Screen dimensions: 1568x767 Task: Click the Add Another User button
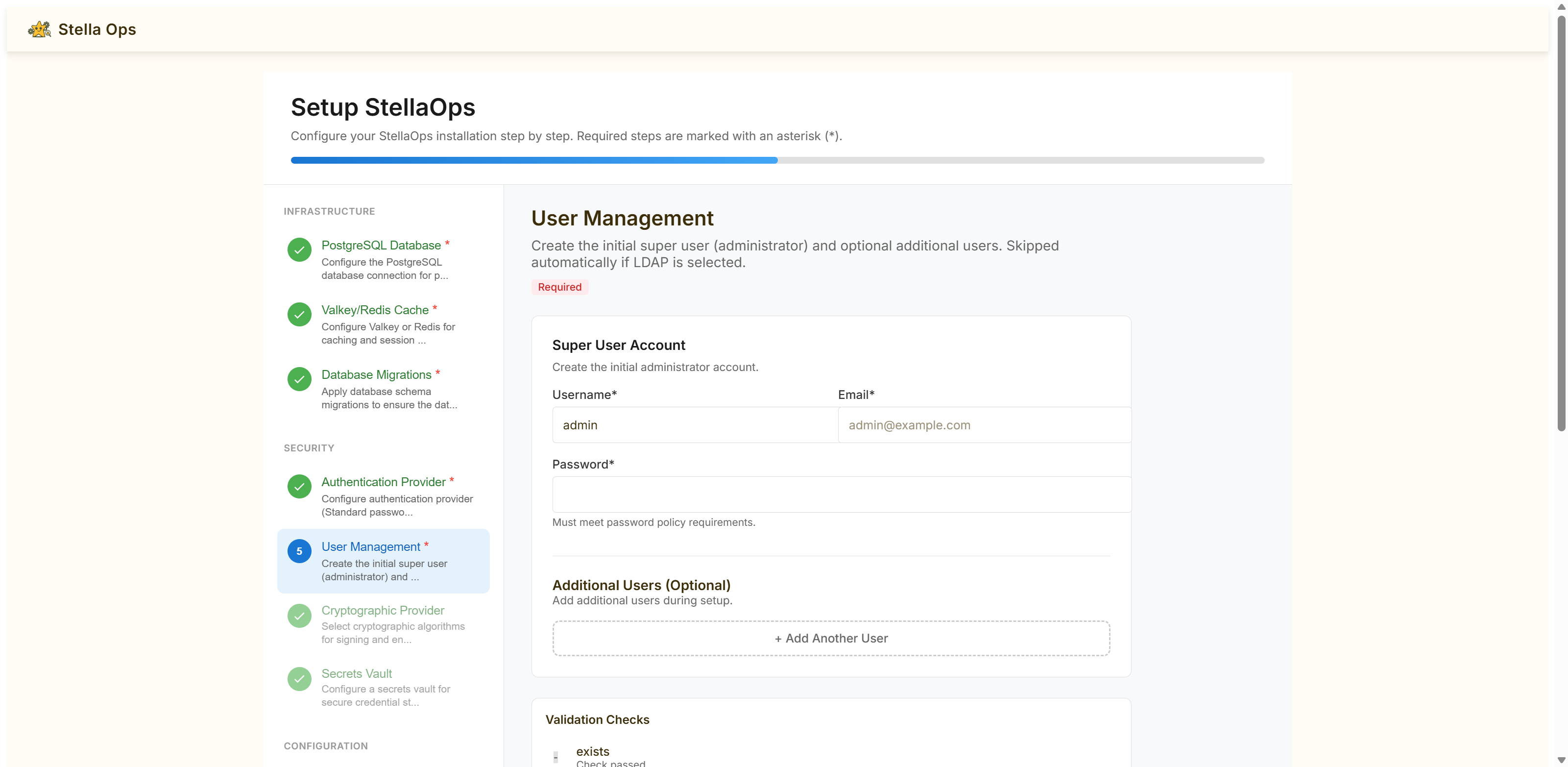(831, 639)
